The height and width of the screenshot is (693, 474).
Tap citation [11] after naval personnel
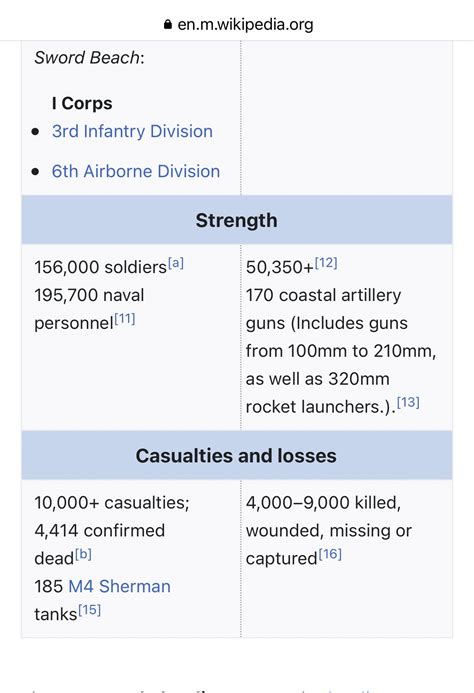click(x=125, y=319)
